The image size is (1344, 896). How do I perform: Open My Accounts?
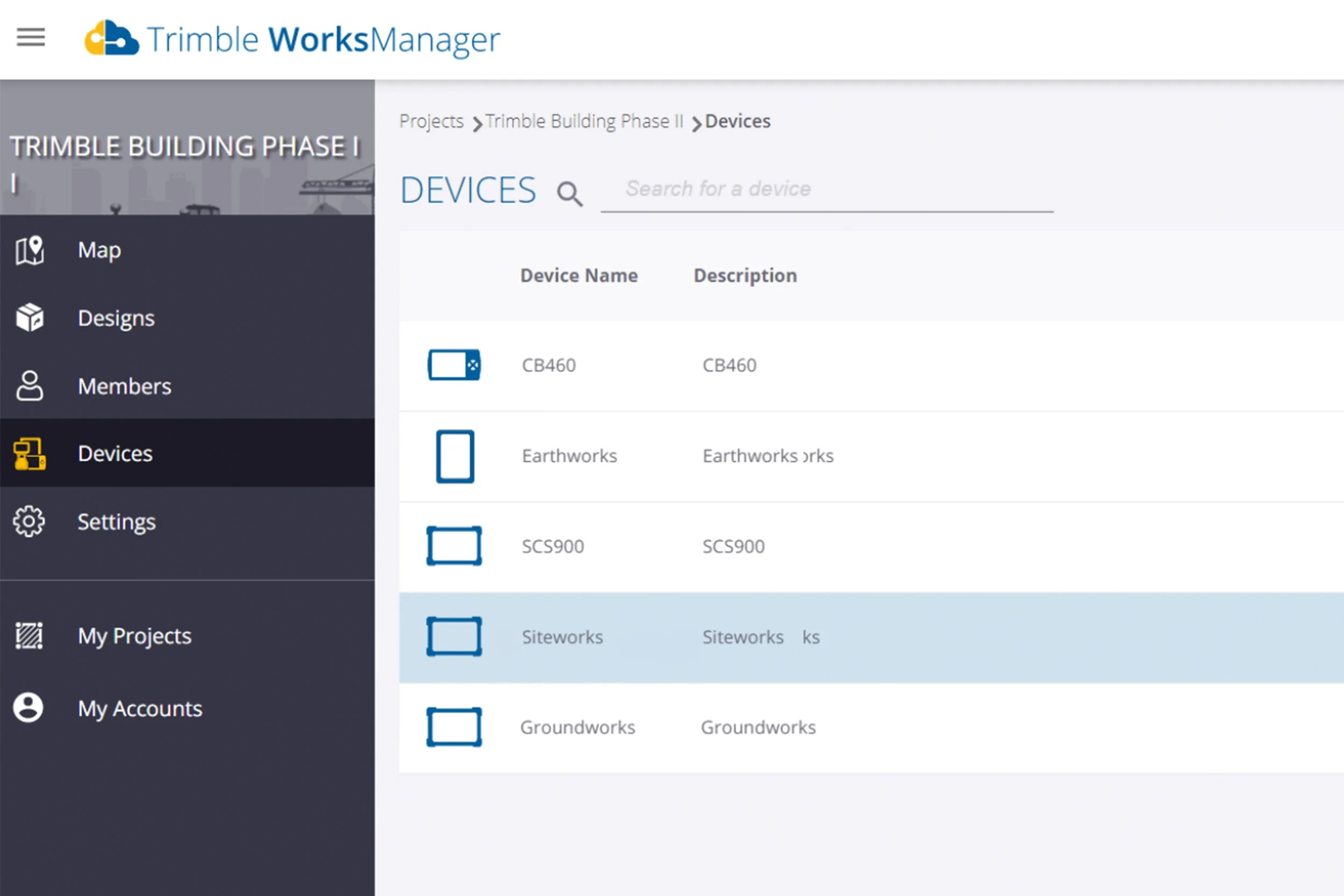coord(139,708)
